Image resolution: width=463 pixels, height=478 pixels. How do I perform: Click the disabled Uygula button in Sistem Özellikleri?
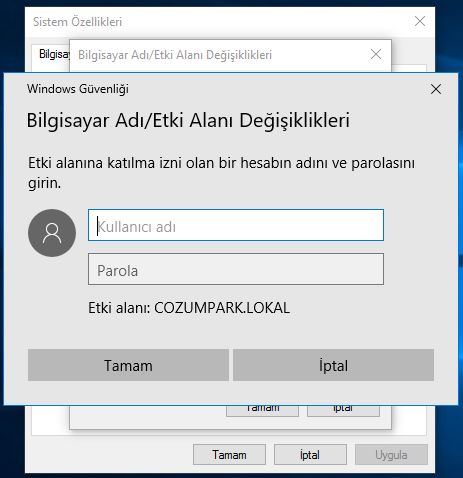391,455
